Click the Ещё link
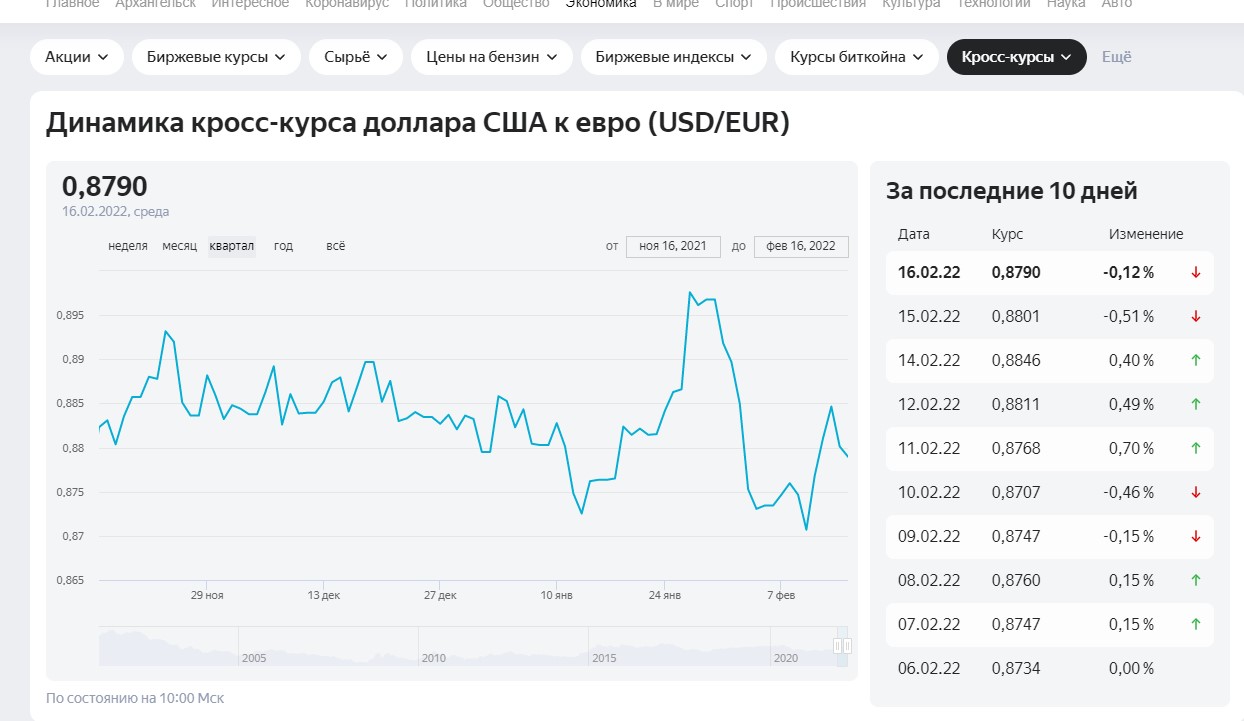 (x=1116, y=57)
